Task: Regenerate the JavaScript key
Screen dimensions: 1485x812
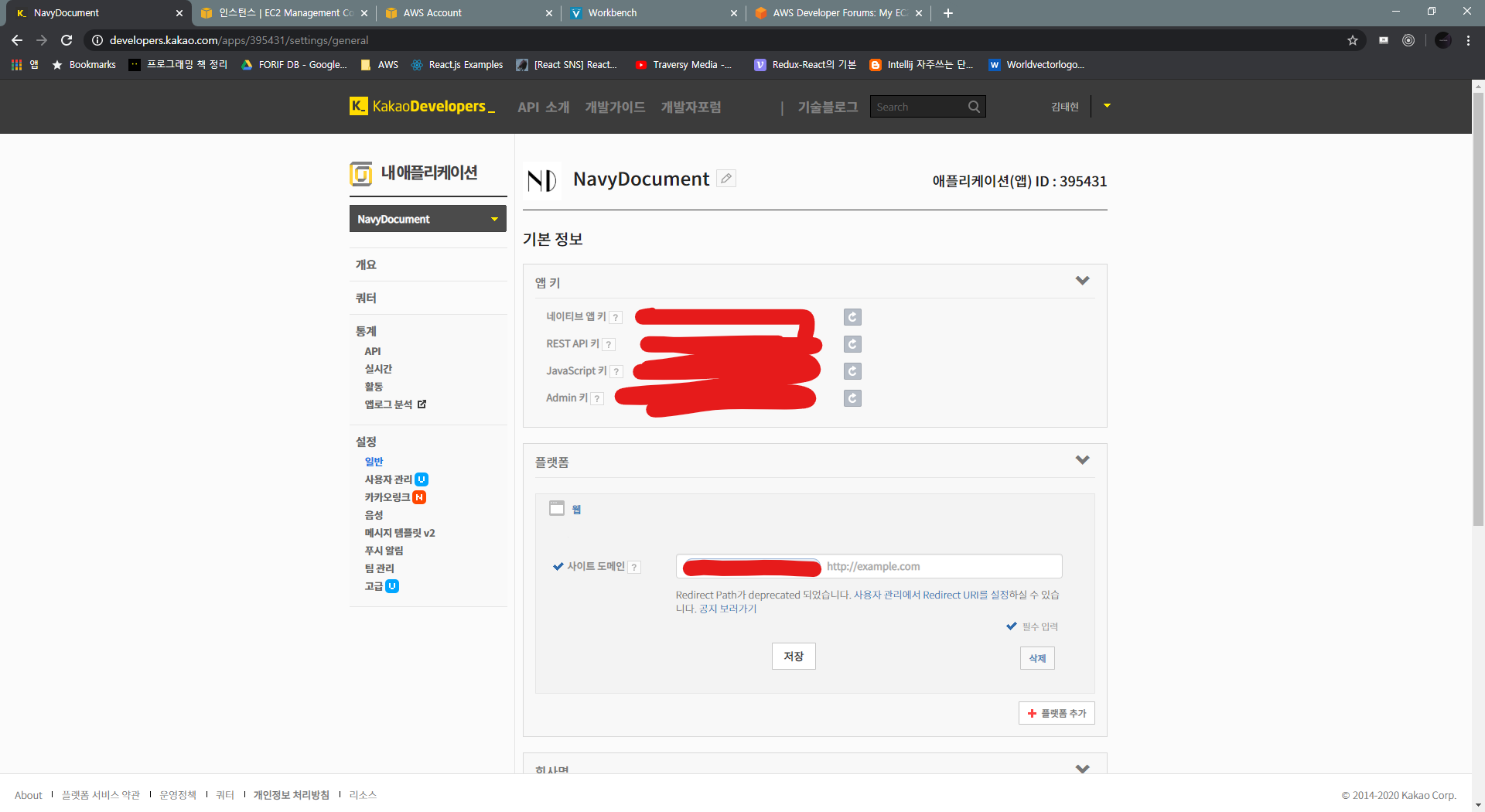Action: (x=852, y=371)
